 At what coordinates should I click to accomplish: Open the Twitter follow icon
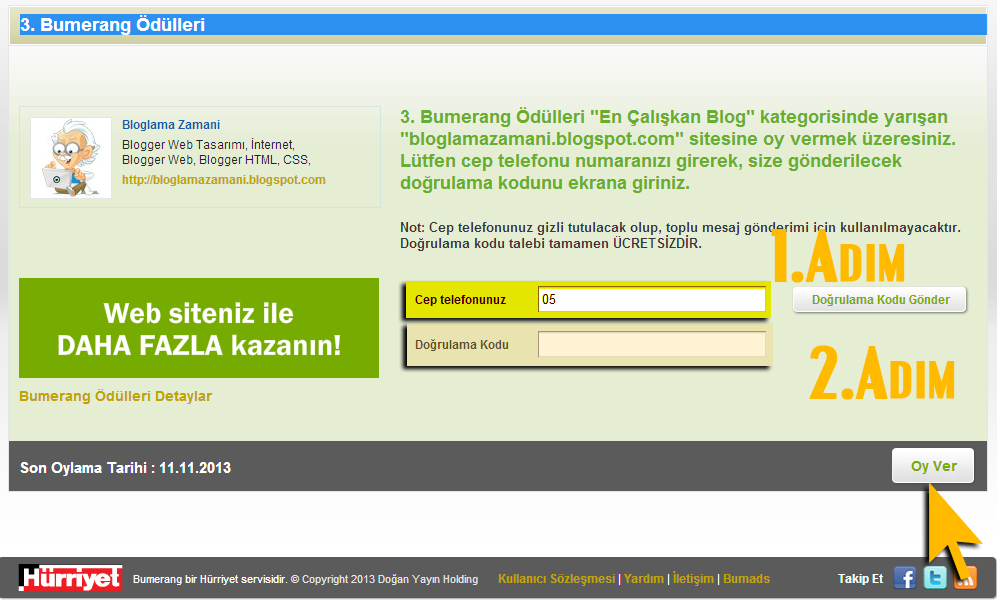point(935,578)
